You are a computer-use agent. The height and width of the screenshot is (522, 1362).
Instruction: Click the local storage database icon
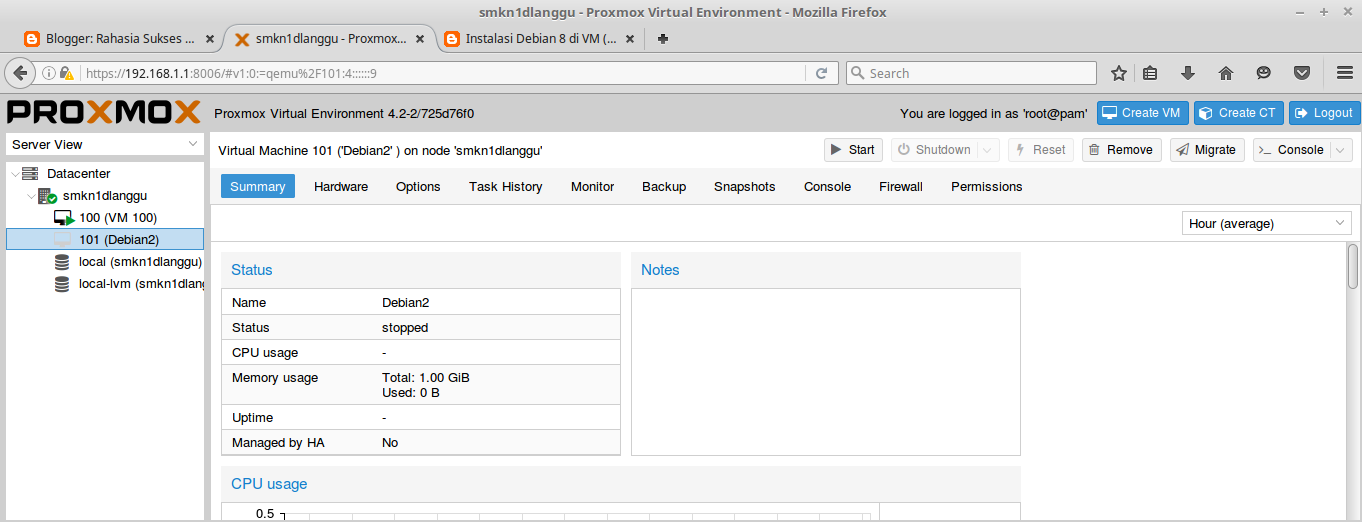click(62, 262)
